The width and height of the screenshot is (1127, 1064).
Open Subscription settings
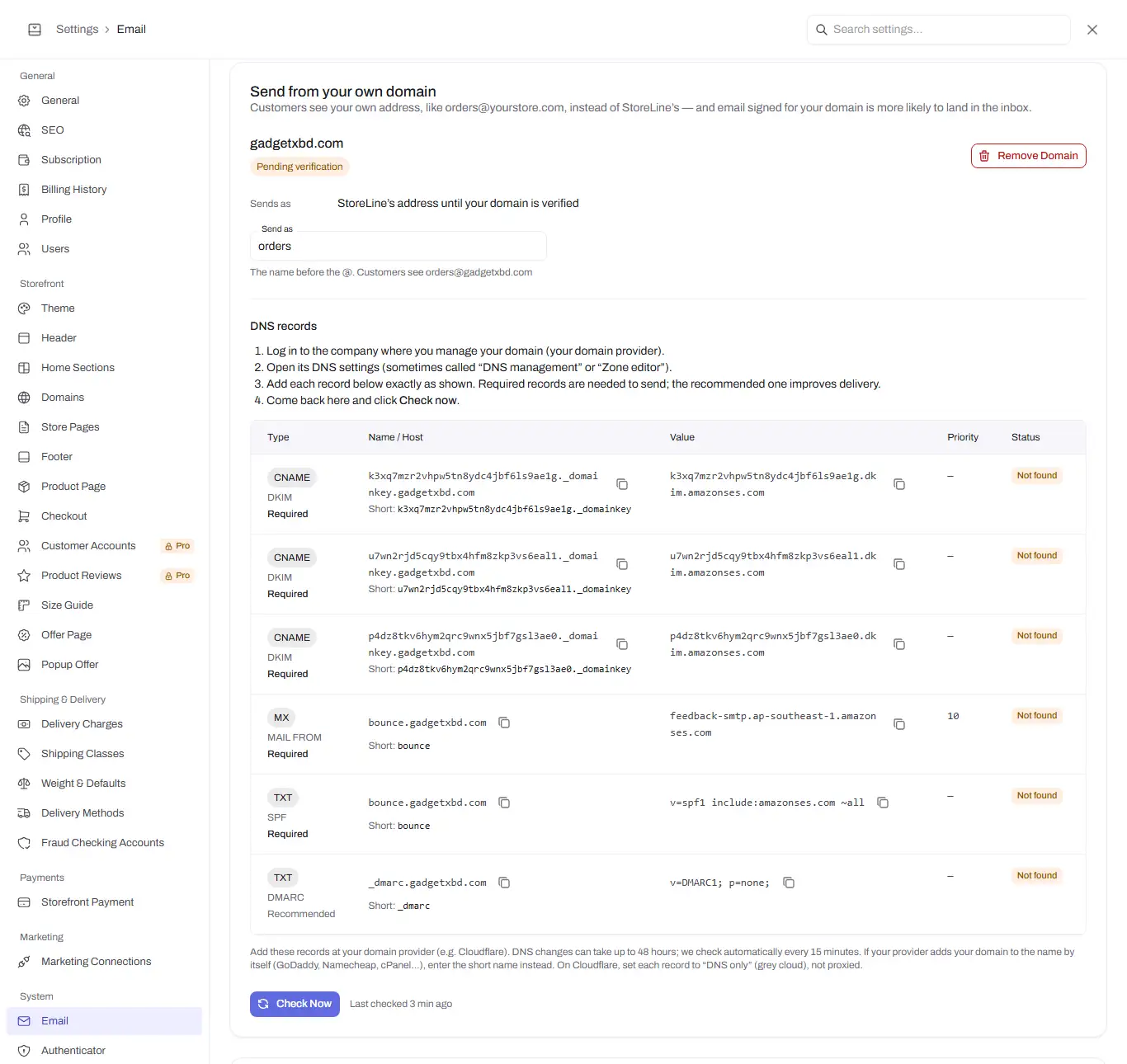(x=104, y=160)
